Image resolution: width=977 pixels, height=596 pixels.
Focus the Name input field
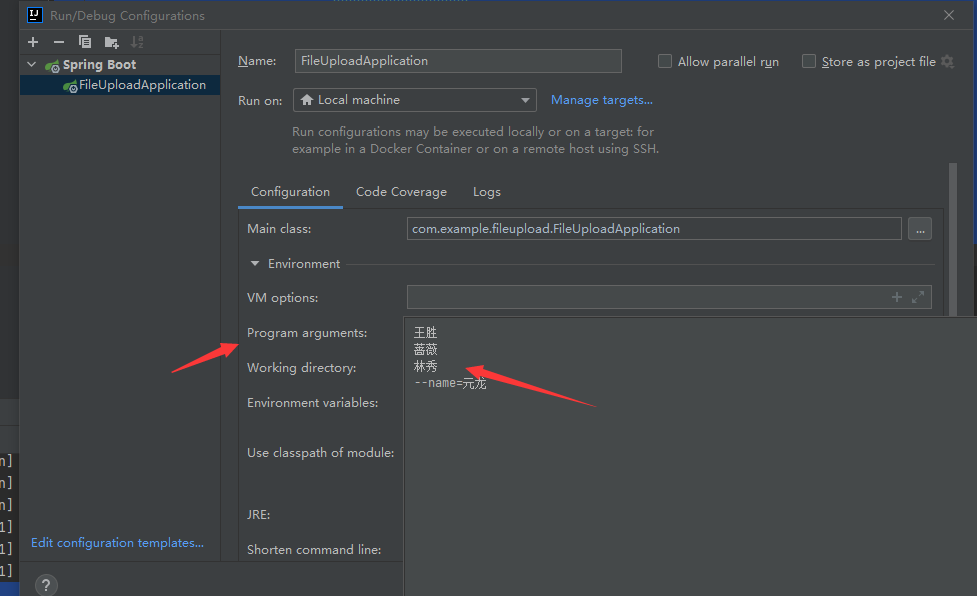[x=458, y=61]
